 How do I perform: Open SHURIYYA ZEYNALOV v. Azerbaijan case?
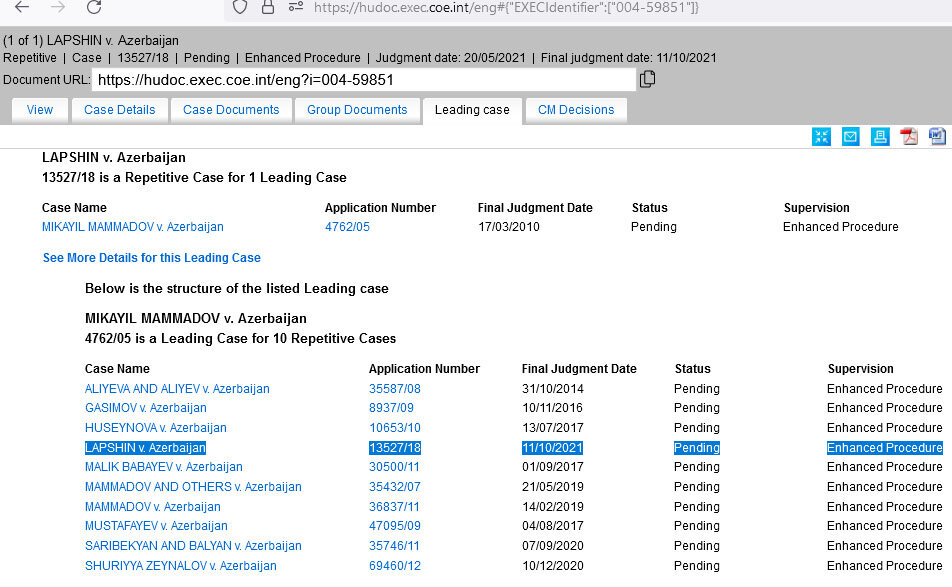coord(180,565)
